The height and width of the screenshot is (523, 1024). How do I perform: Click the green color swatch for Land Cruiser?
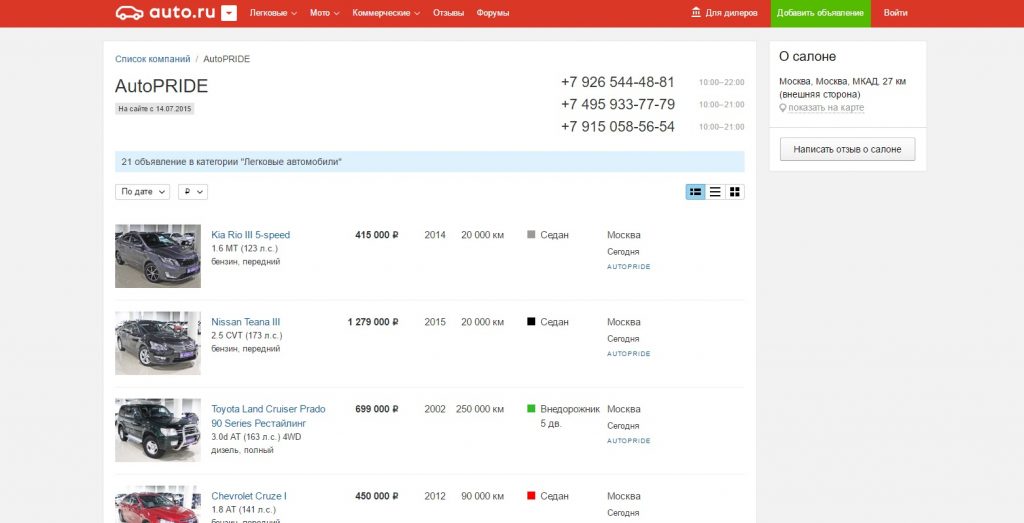click(531, 409)
